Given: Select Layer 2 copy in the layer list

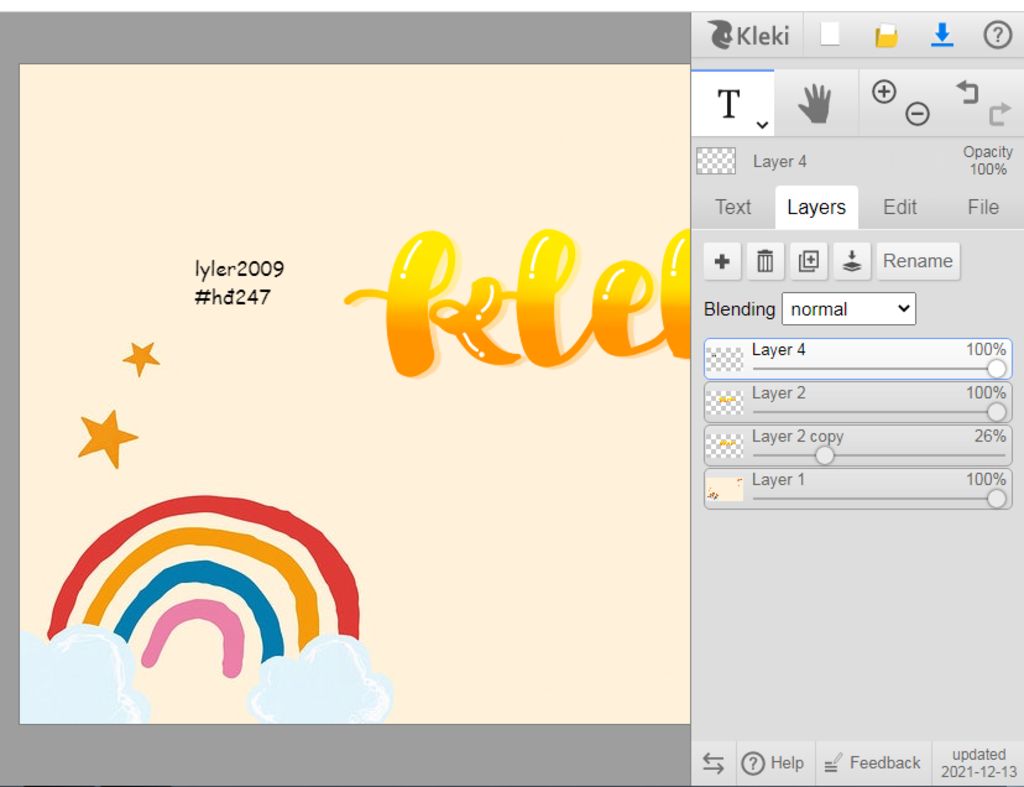Looking at the screenshot, I should tap(858, 445).
